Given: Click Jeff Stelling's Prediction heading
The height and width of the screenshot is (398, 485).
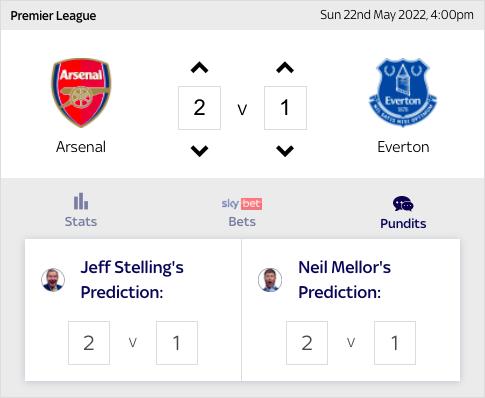Looking at the screenshot, I should point(132,280).
